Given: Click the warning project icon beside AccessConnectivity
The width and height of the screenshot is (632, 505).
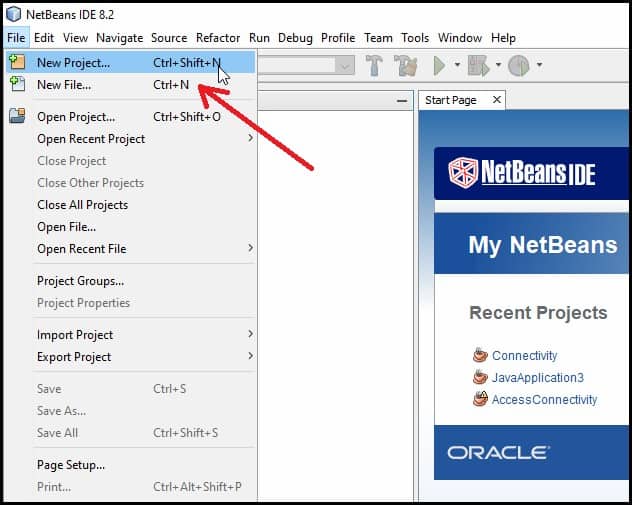Looking at the screenshot, I should pos(480,399).
